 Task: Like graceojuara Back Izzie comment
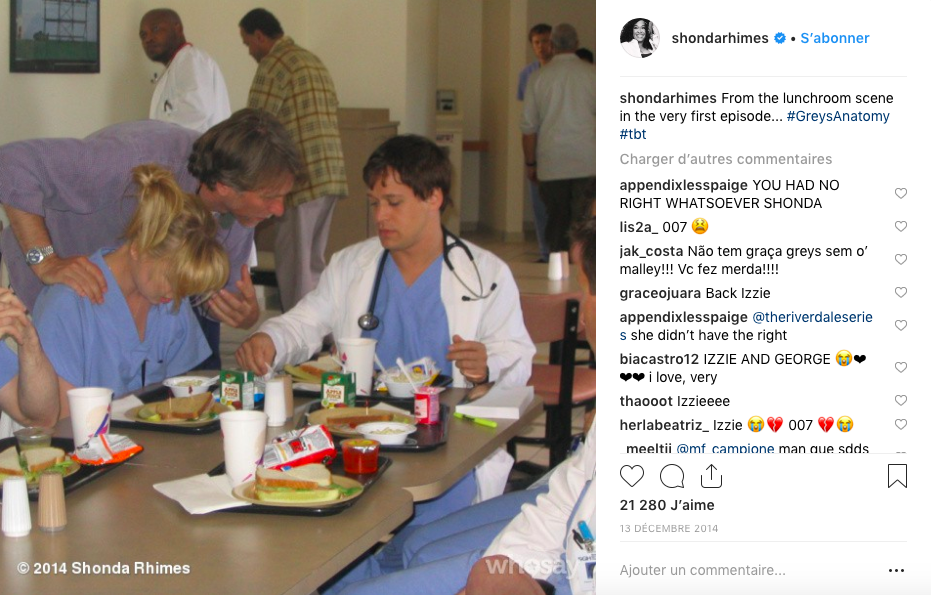(901, 292)
